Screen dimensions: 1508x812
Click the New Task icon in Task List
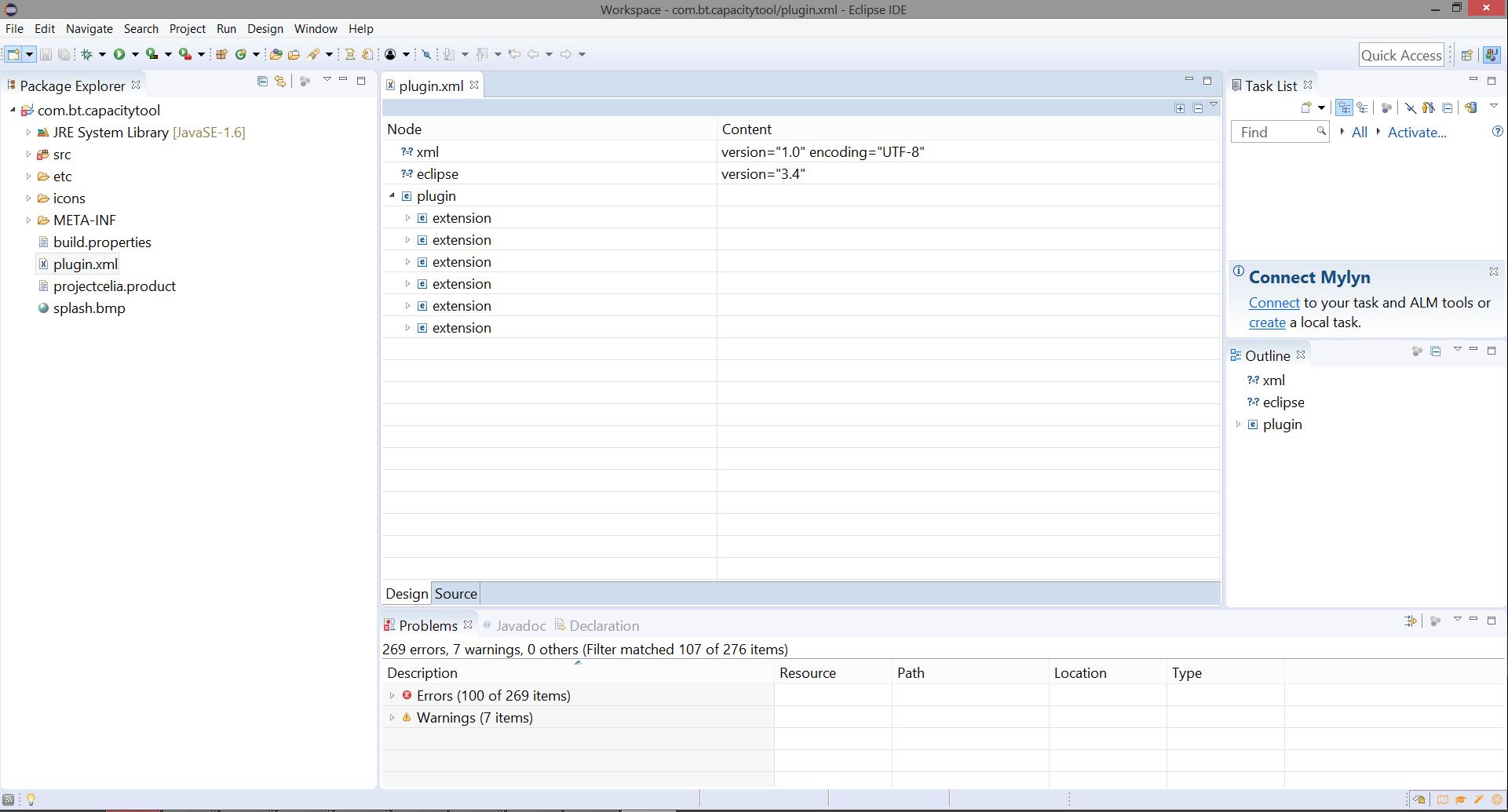click(1305, 107)
